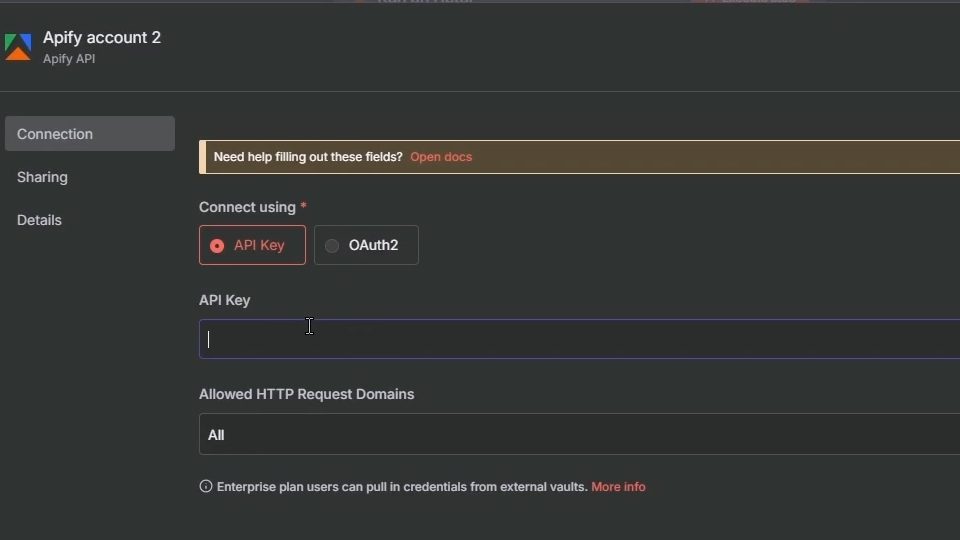Click the Apify logo icon

(18, 47)
